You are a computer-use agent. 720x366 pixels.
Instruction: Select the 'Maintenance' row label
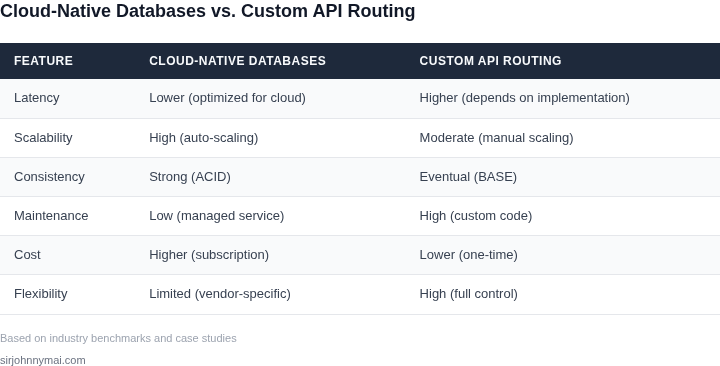tap(51, 216)
